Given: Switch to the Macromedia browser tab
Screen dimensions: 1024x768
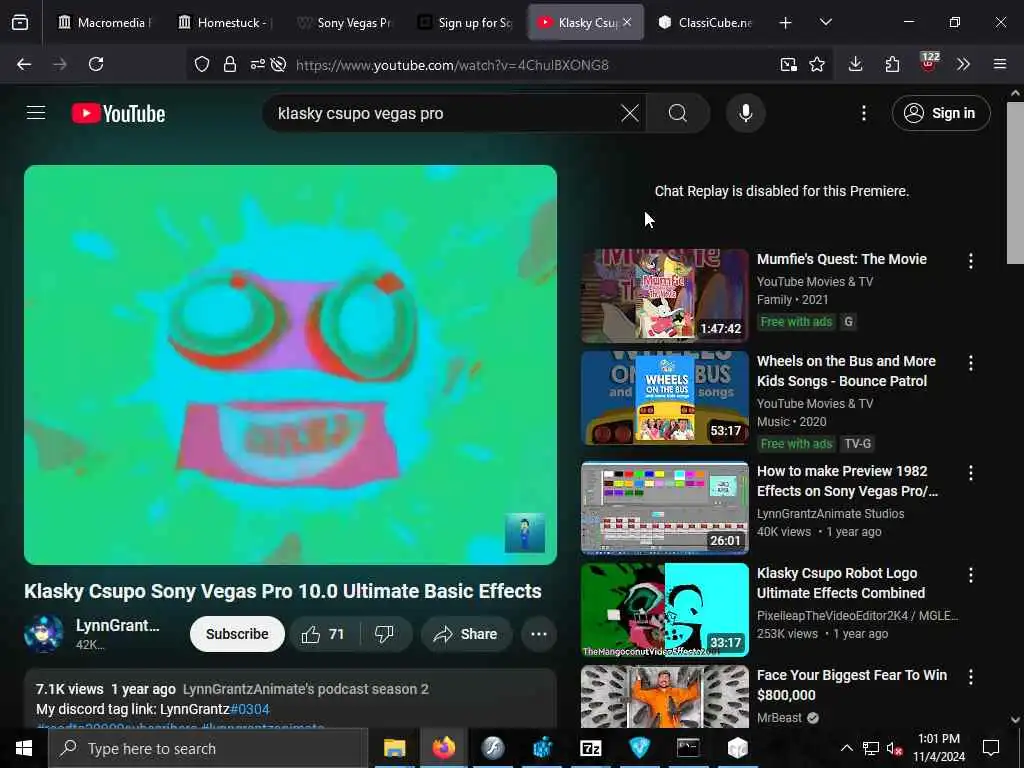Looking at the screenshot, I should [x=105, y=22].
